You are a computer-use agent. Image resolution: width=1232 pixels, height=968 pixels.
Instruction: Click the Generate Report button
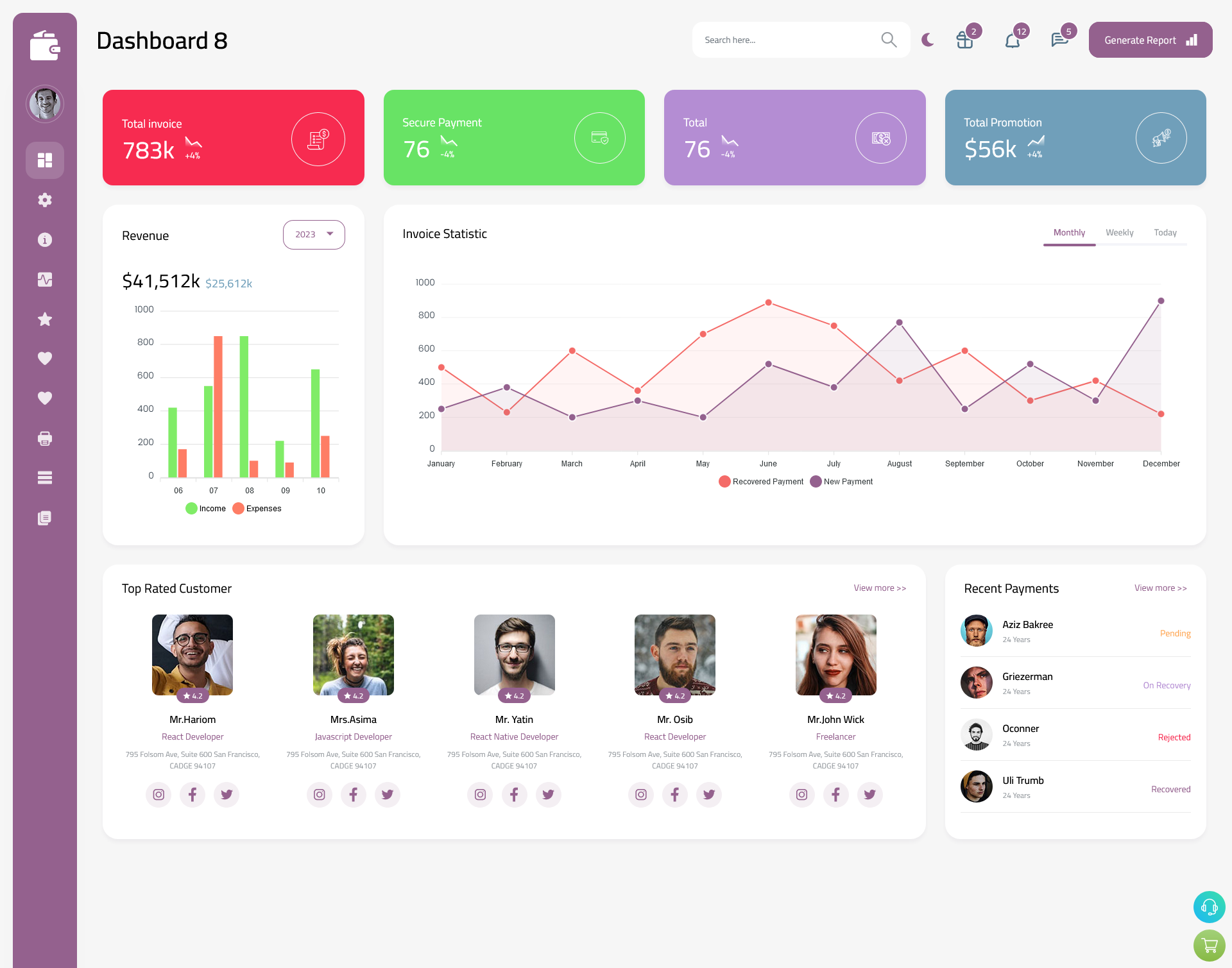[x=1149, y=40]
